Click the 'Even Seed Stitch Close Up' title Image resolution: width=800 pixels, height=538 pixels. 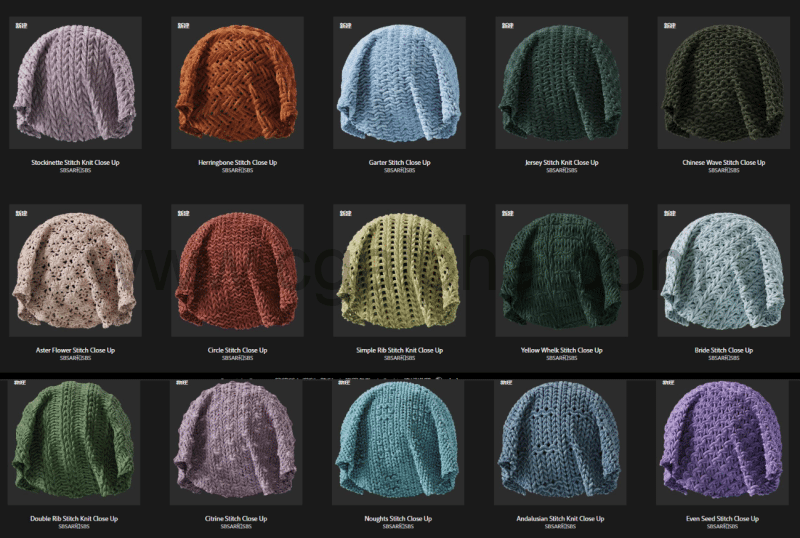(722, 519)
